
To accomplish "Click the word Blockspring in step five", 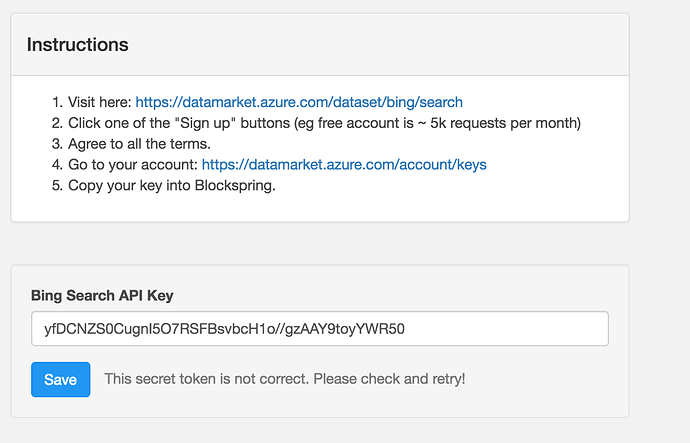I will tap(235, 185).
